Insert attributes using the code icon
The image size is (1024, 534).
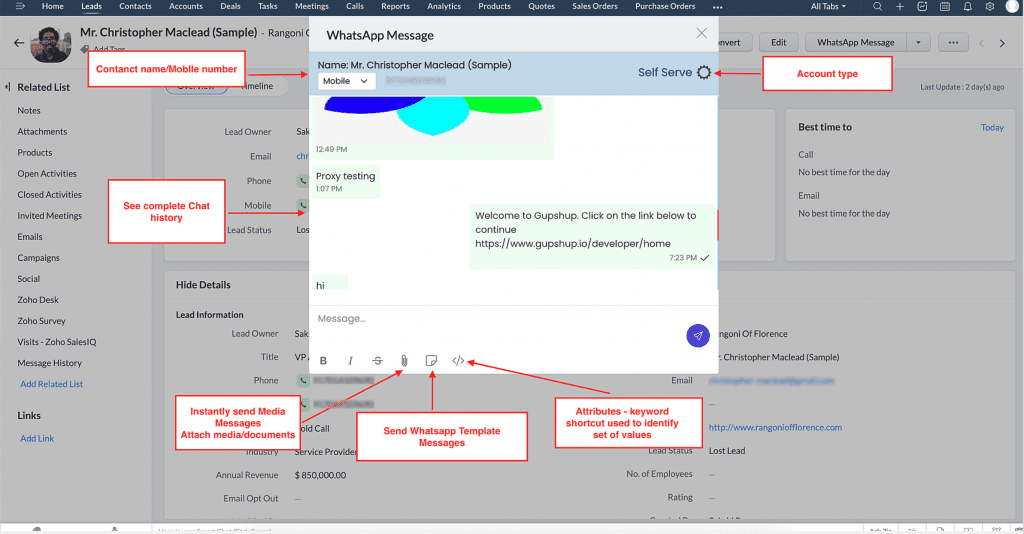(458, 360)
